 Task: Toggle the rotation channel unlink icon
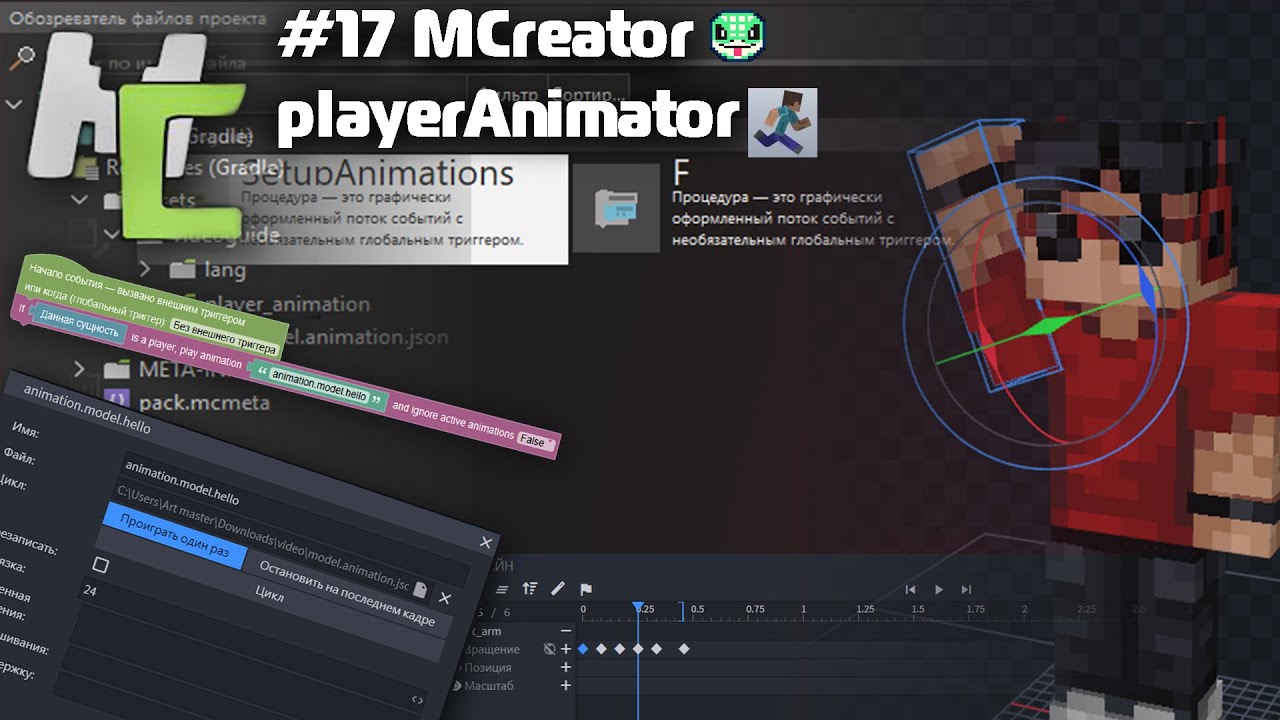pos(548,649)
